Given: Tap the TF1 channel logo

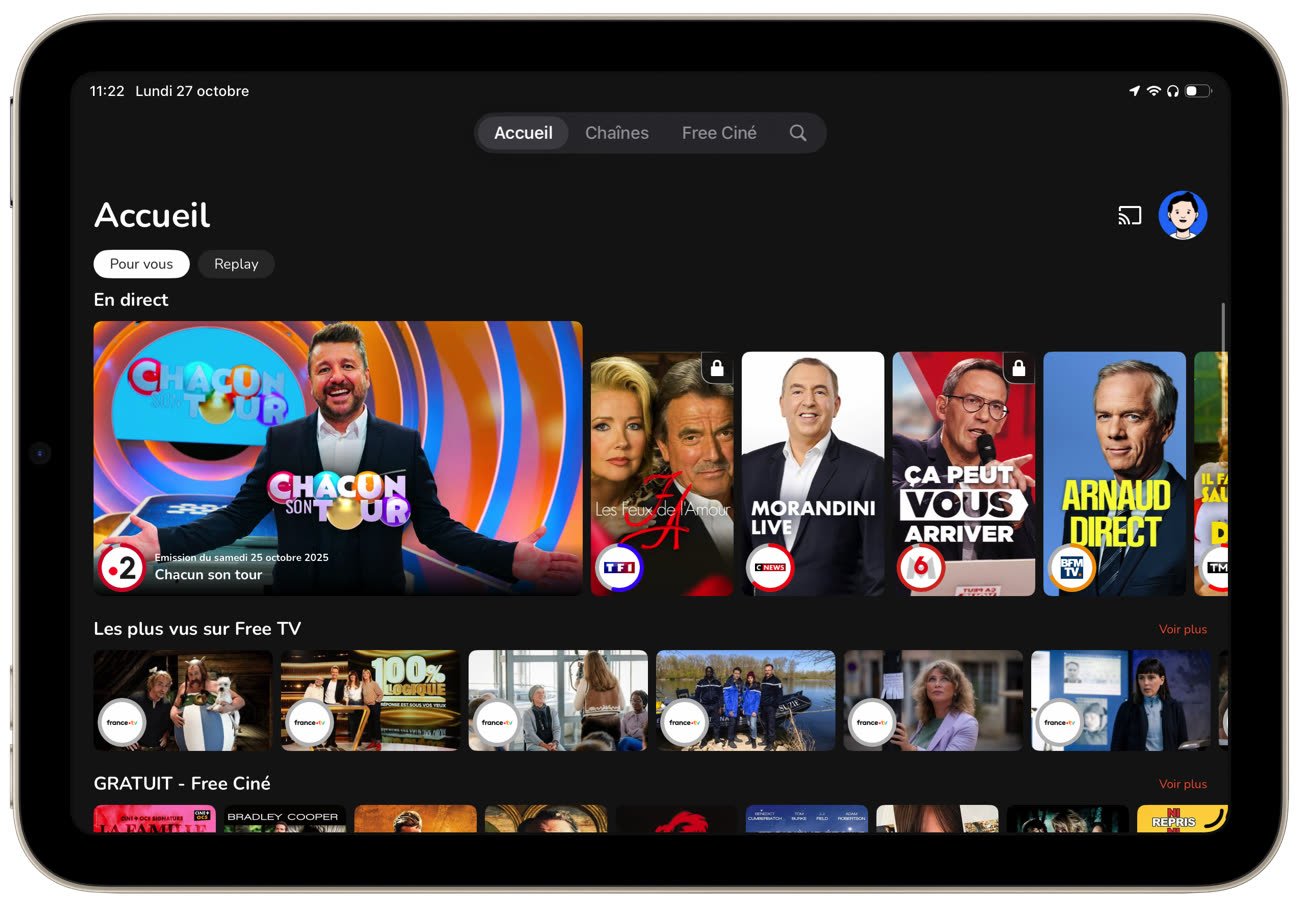Looking at the screenshot, I should click(x=619, y=568).
